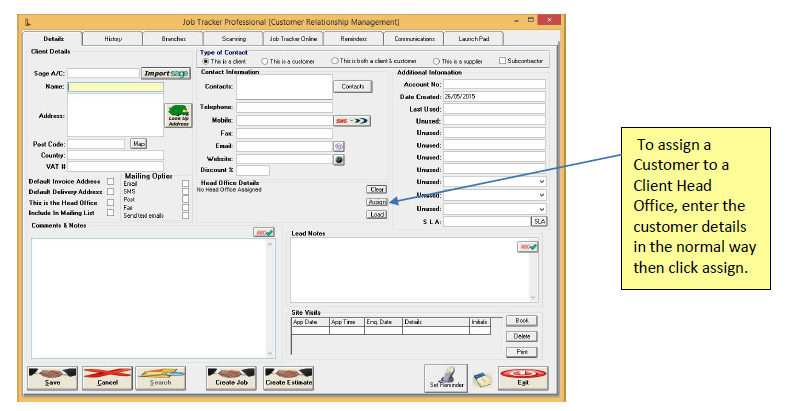Click the Sage A/C input field
This screenshot has height=411, width=804.
103,73
